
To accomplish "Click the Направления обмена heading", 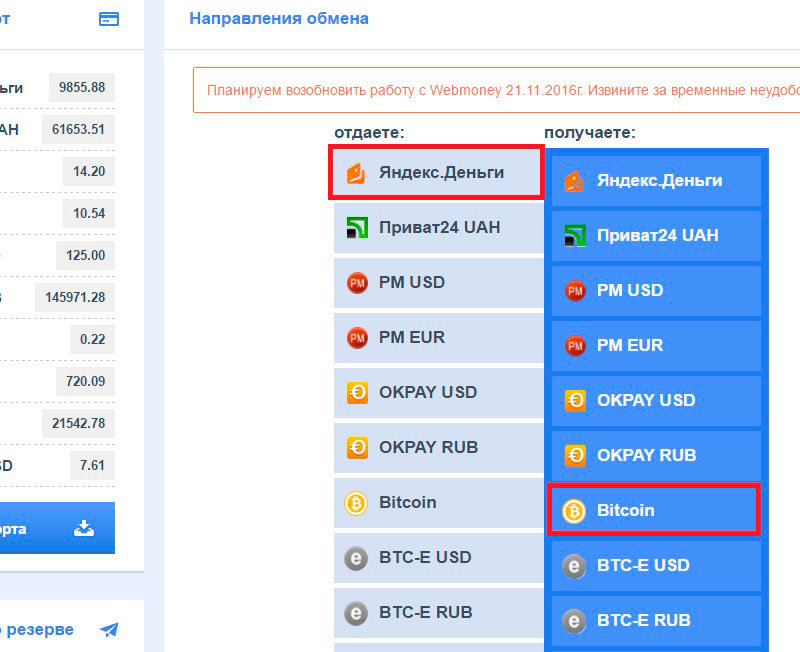I will 279,18.
